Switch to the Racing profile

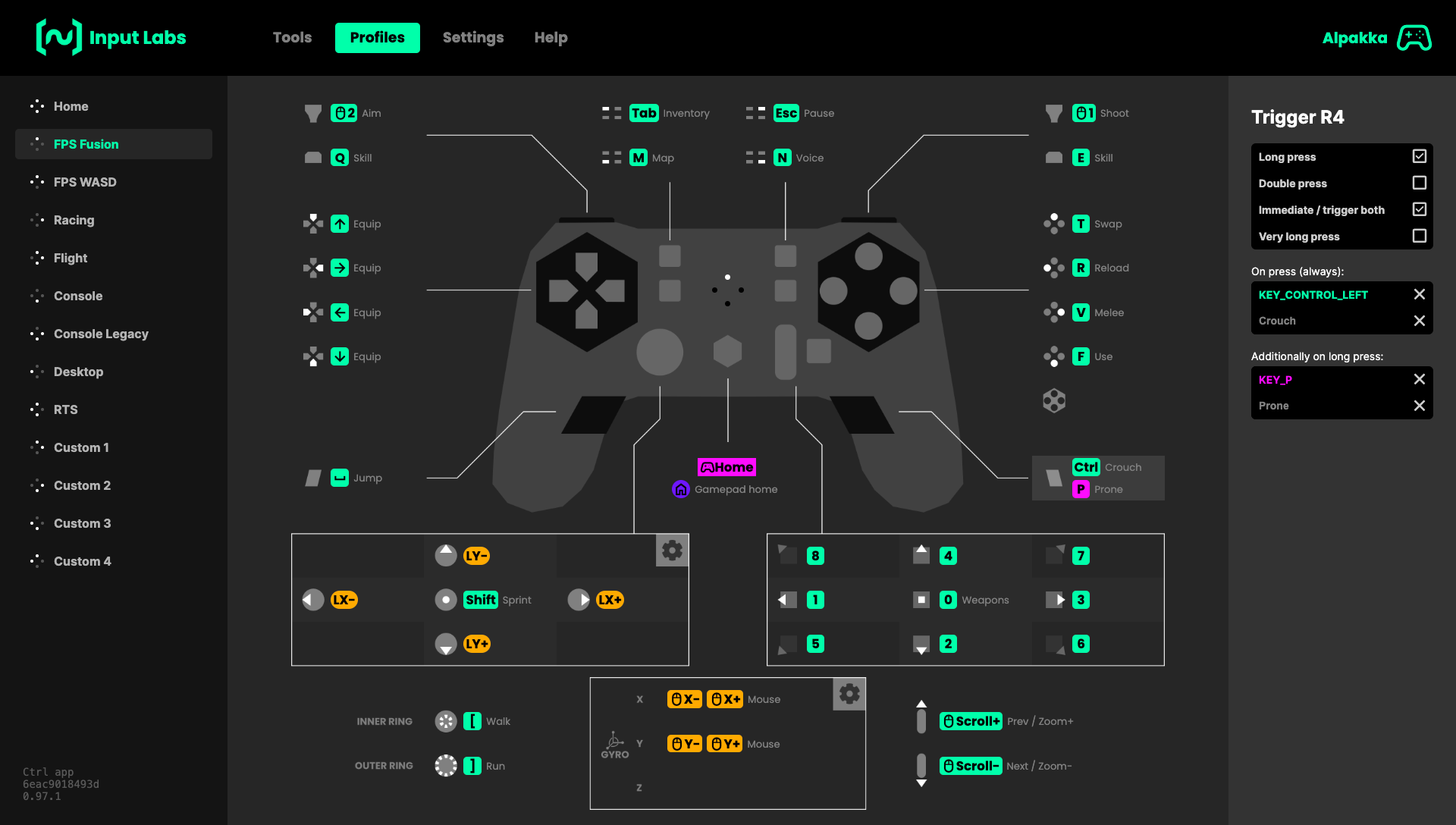point(74,220)
